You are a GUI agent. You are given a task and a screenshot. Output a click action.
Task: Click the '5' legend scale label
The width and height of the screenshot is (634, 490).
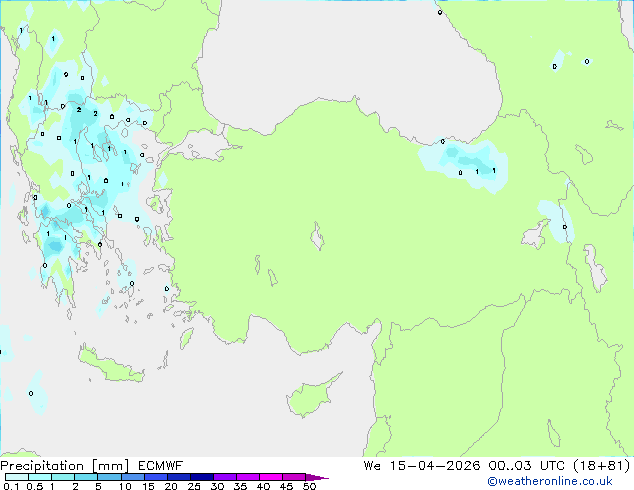(98, 486)
